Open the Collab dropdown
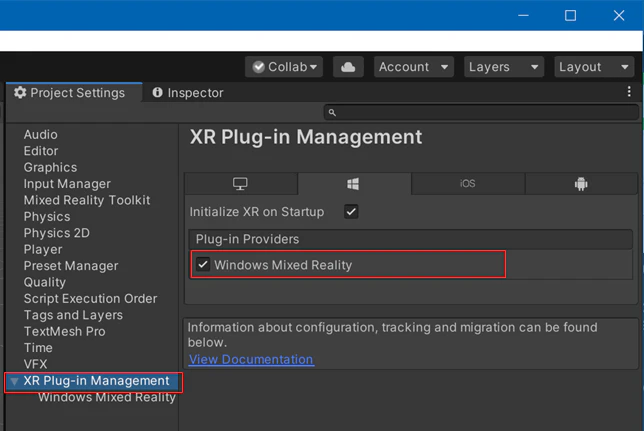644x431 pixels. pyautogui.click(x=284, y=67)
